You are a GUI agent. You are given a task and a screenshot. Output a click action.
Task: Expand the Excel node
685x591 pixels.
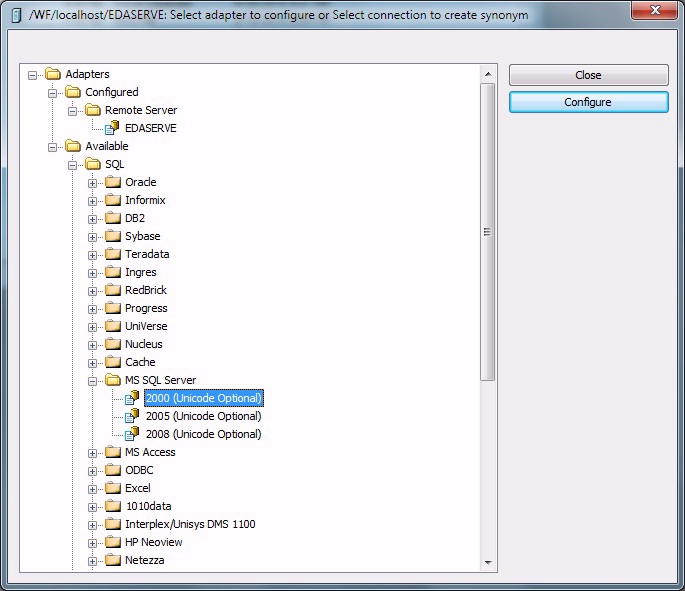click(x=92, y=489)
